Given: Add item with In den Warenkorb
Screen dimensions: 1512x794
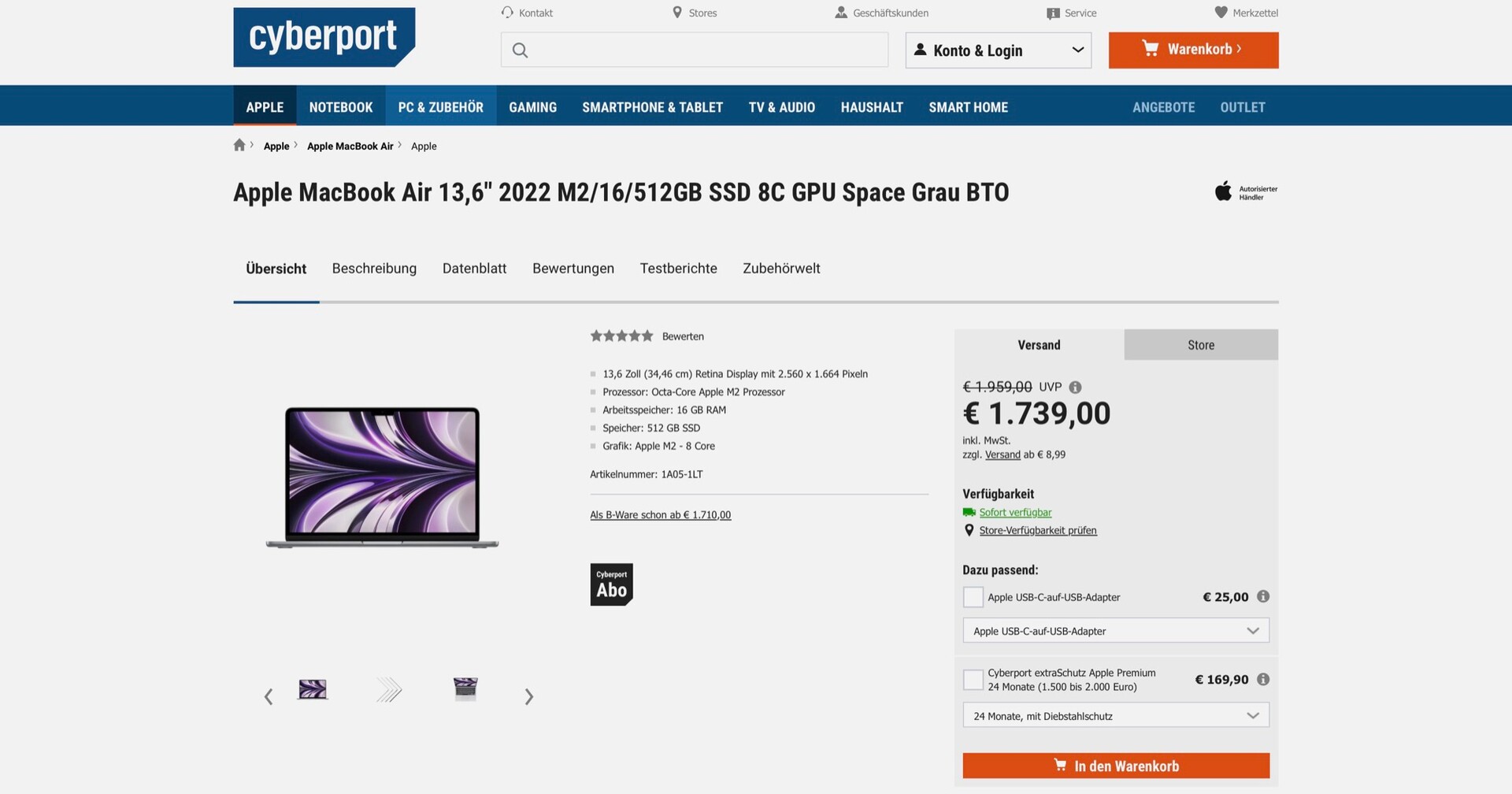Looking at the screenshot, I should coord(1116,766).
